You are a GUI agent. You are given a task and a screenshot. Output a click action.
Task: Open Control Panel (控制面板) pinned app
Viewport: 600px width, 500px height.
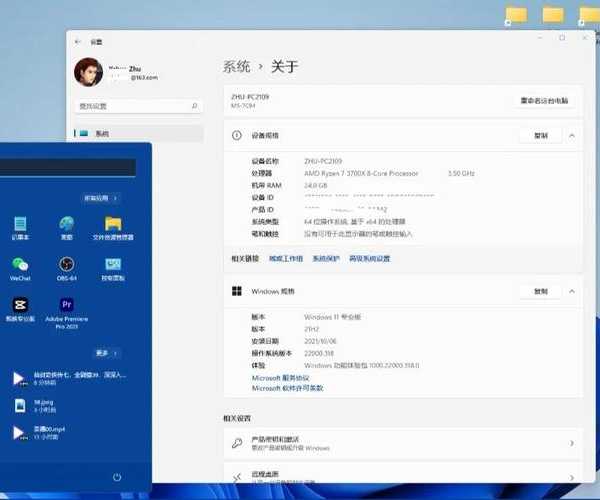tap(113, 269)
